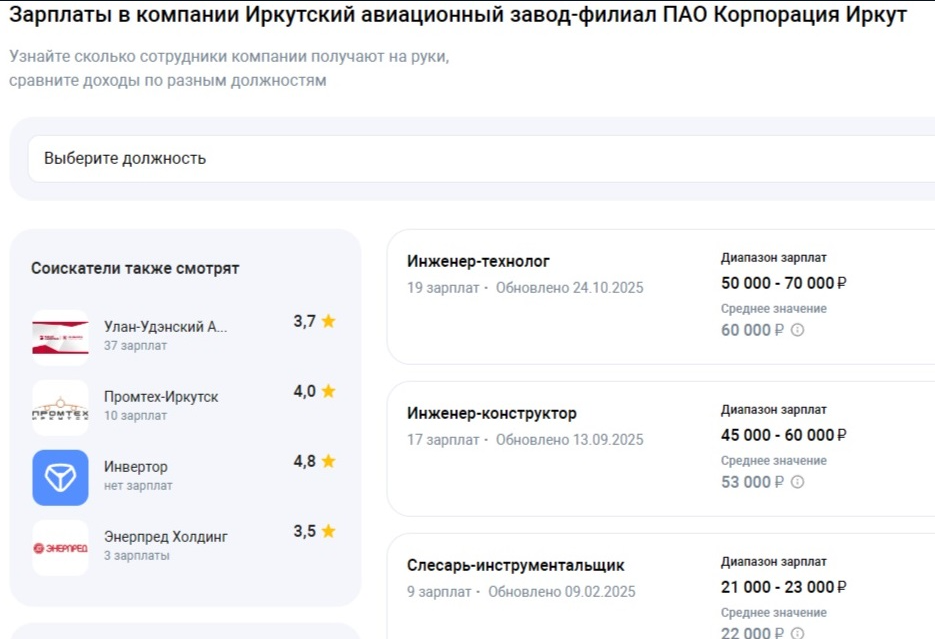The height and width of the screenshot is (639, 935).
Task: Click the 'Соискатели также смотрят' heading
Action: coord(135,268)
